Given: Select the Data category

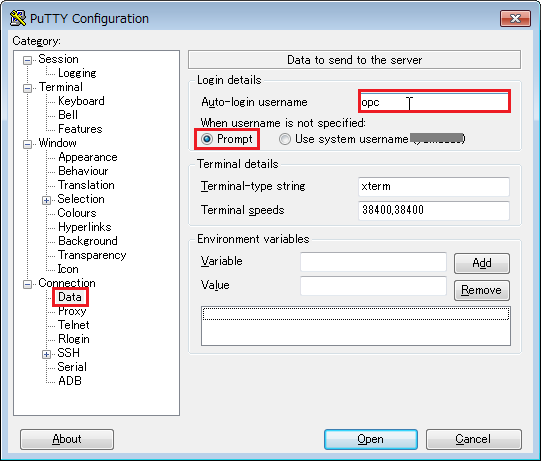Looking at the screenshot, I should point(70,297).
